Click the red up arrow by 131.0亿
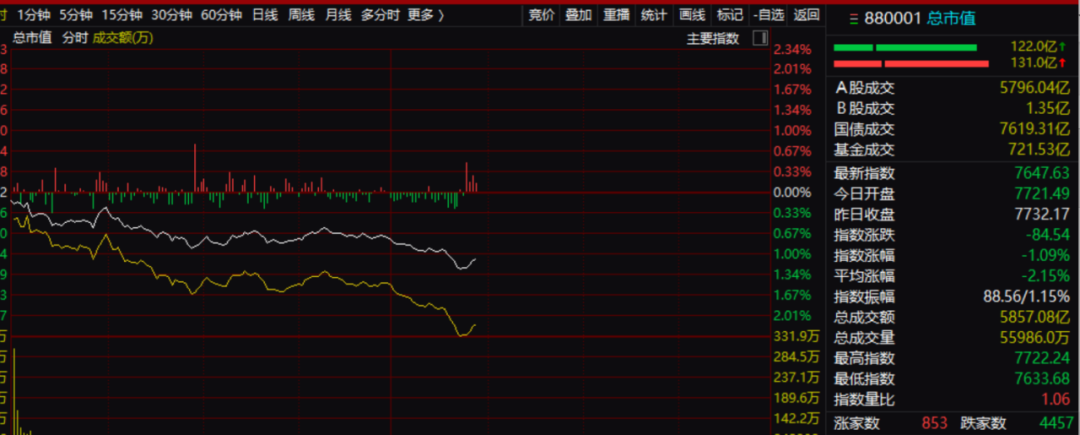Viewport: 1080px width, 435px height. [1064, 64]
